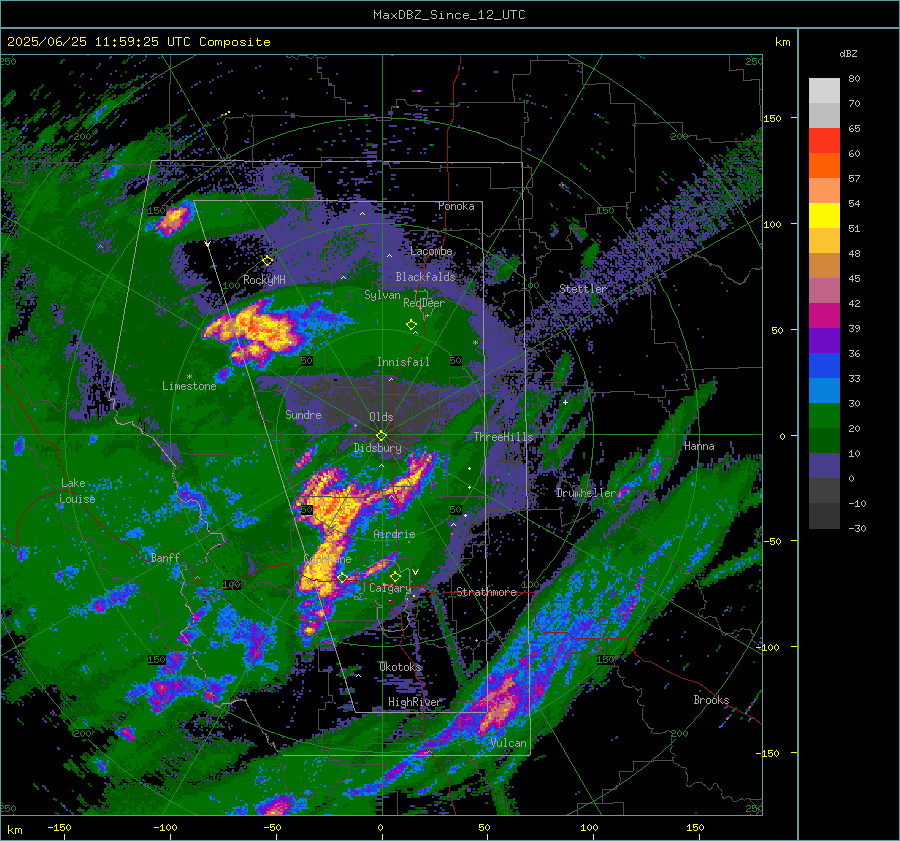Click the Innisfail town label
The image size is (900, 841).
pyautogui.click(x=403, y=362)
